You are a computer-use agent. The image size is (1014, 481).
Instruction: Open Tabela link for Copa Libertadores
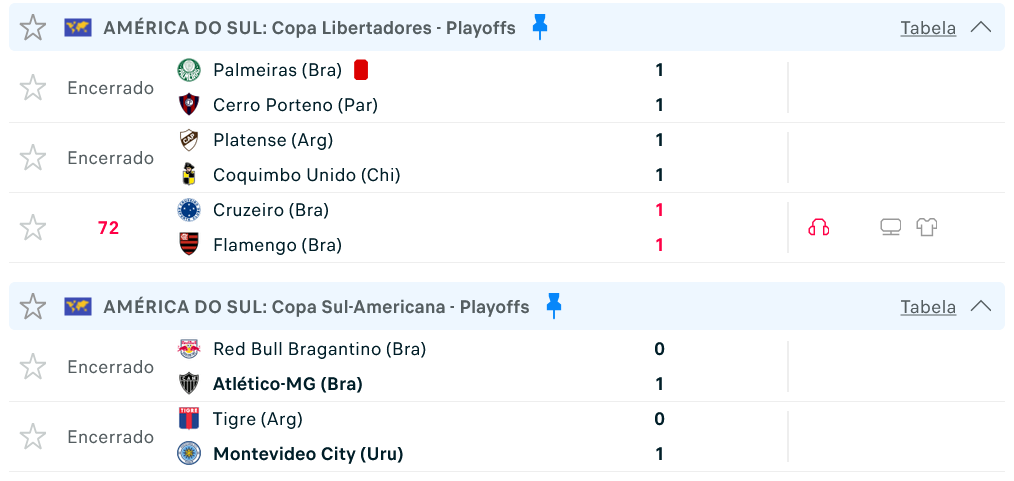point(928,28)
